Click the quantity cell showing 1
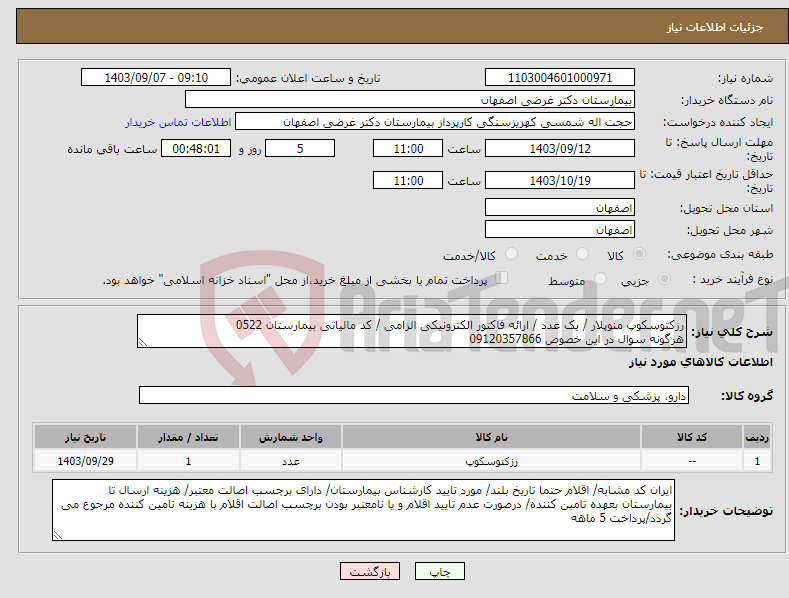 click(188, 461)
